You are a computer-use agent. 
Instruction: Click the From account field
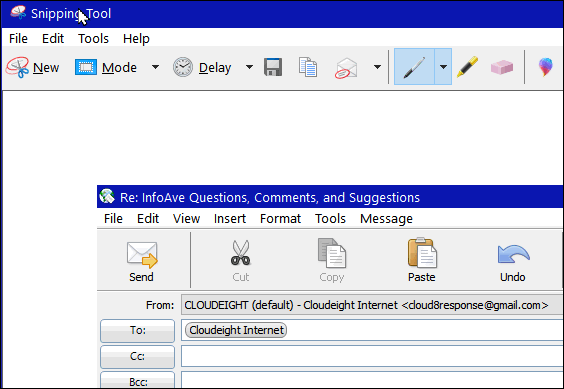[372, 305]
